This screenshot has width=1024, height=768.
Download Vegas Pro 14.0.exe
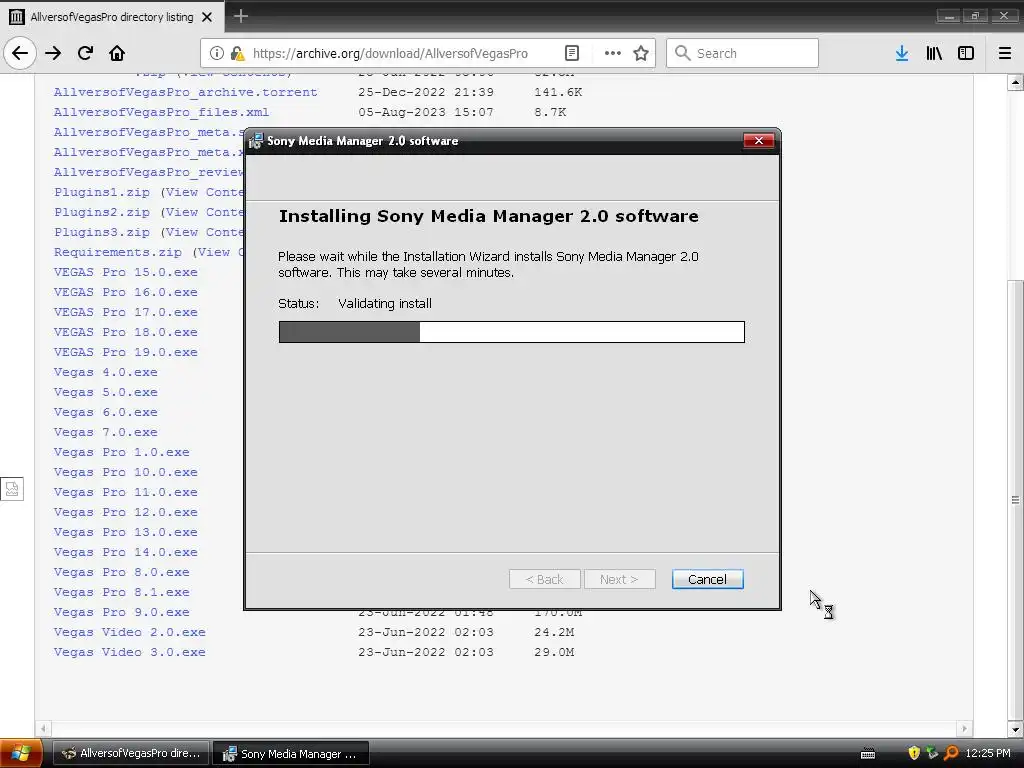[125, 552]
